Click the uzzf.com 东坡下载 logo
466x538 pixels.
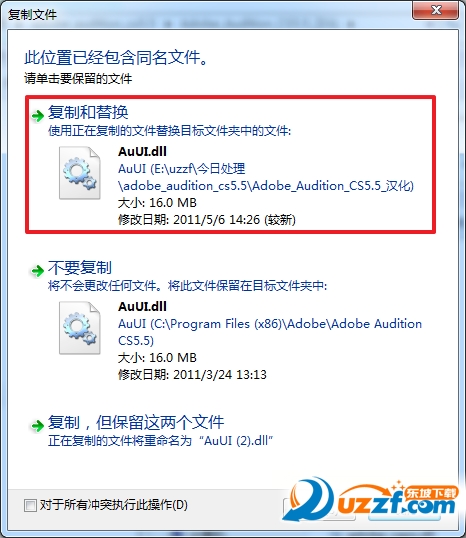point(371,504)
